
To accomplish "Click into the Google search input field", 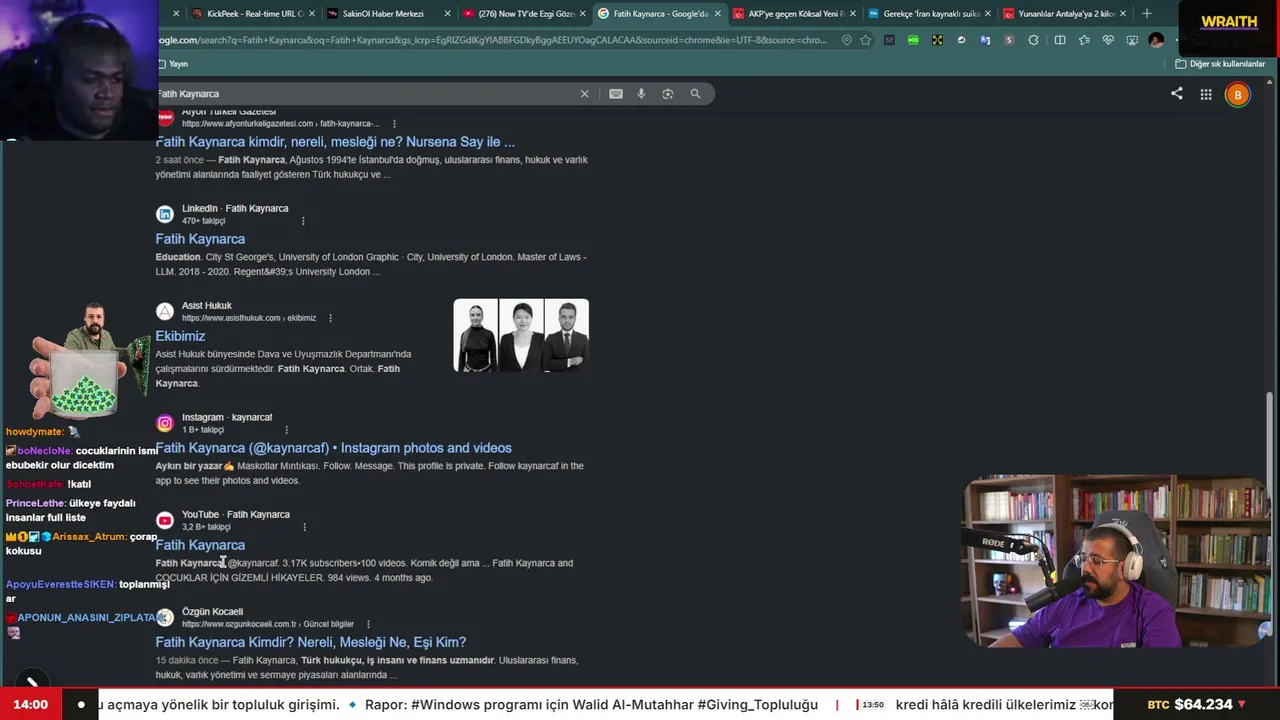I will click(x=365, y=94).
